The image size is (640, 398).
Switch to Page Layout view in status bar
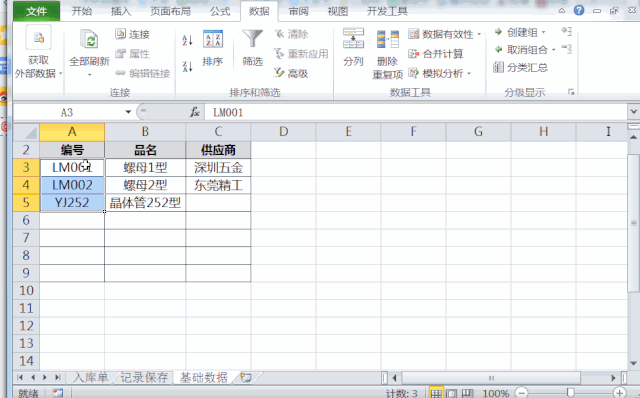pyautogui.click(x=451, y=394)
